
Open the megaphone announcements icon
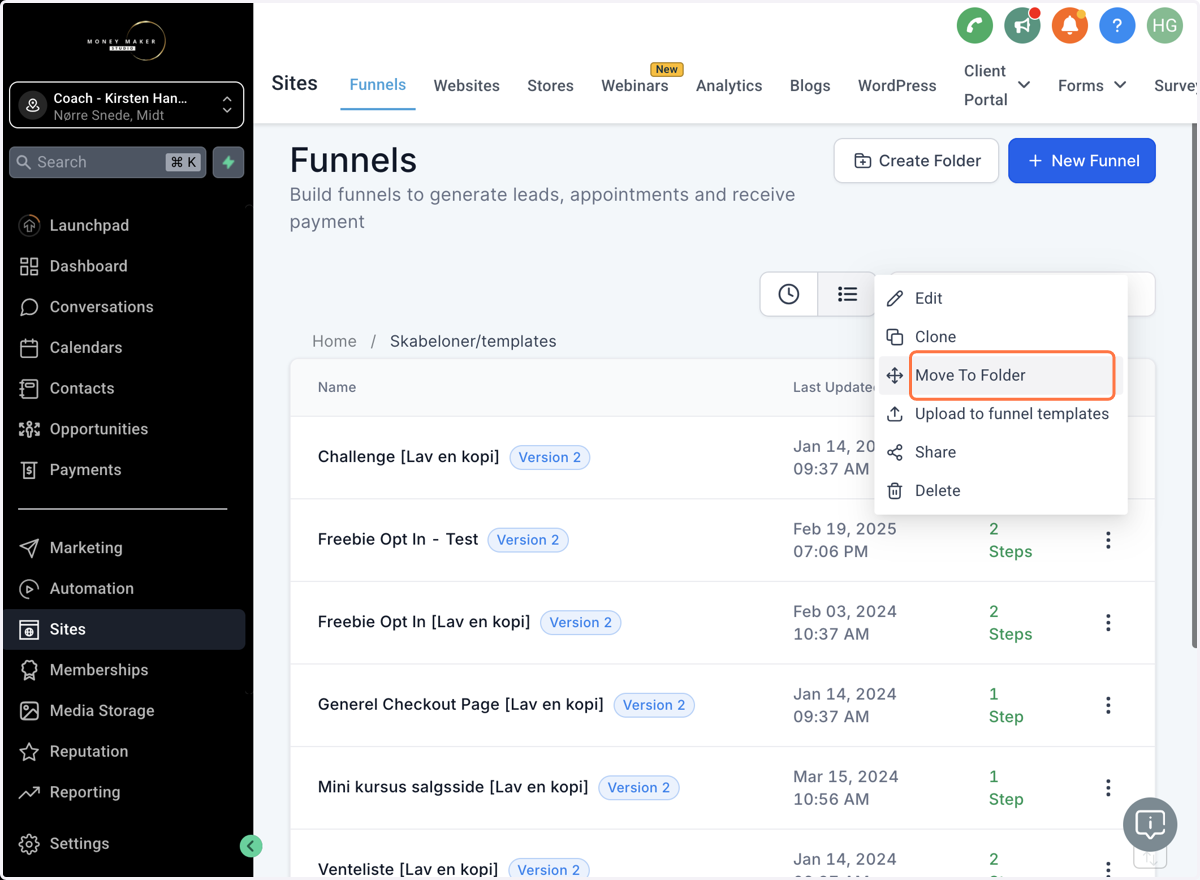[1022, 26]
